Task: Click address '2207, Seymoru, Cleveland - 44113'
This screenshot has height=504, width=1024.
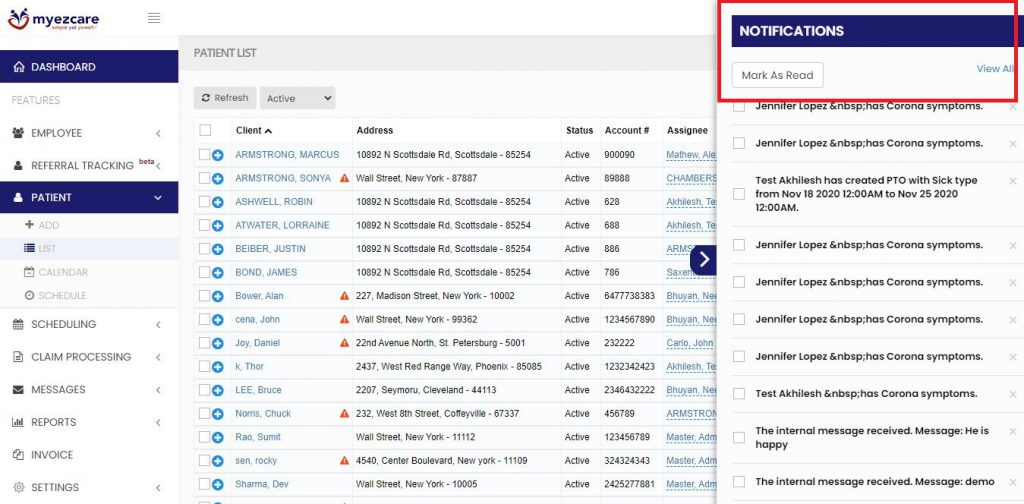Action: [426, 390]
